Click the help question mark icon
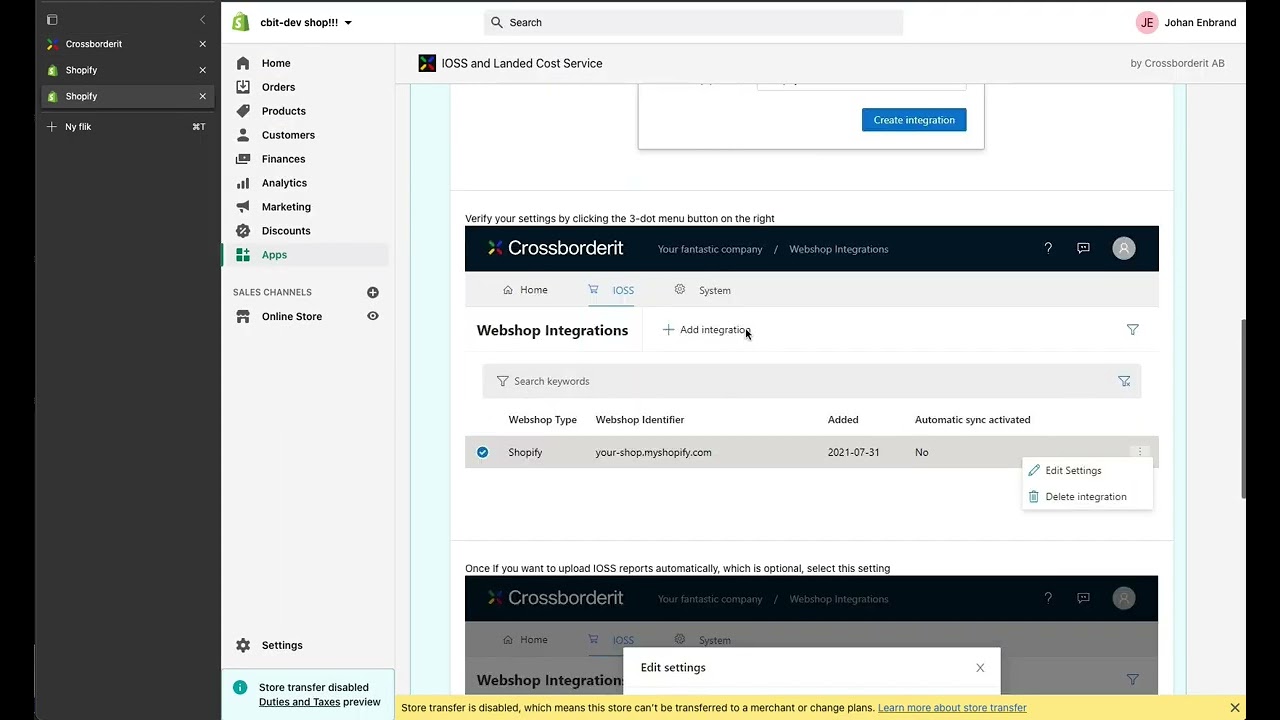 pos(1048,248)
